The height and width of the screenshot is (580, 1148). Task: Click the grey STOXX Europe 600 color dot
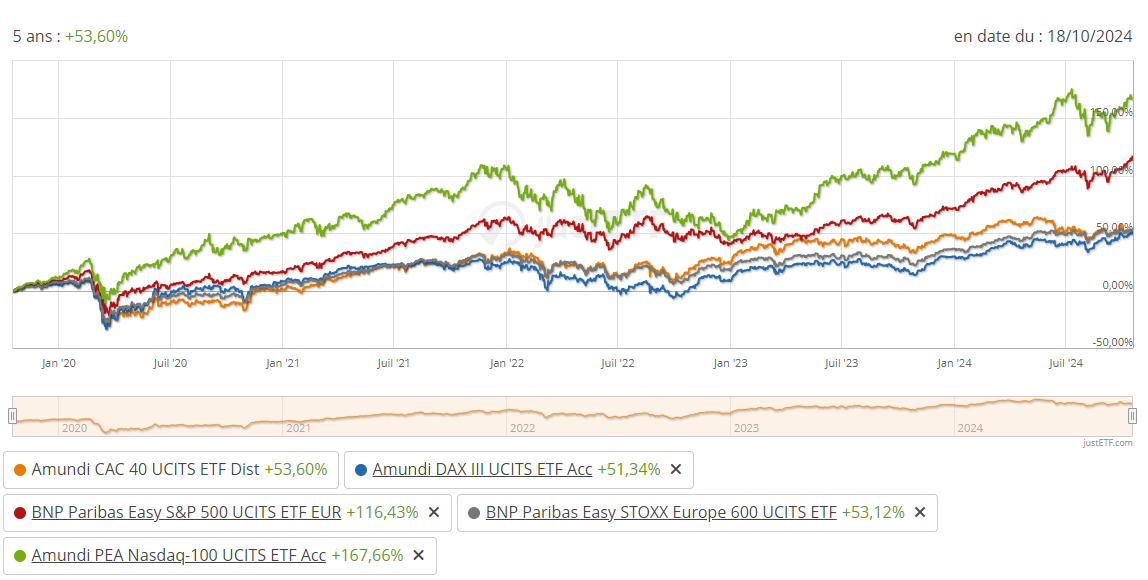[474, 513]
